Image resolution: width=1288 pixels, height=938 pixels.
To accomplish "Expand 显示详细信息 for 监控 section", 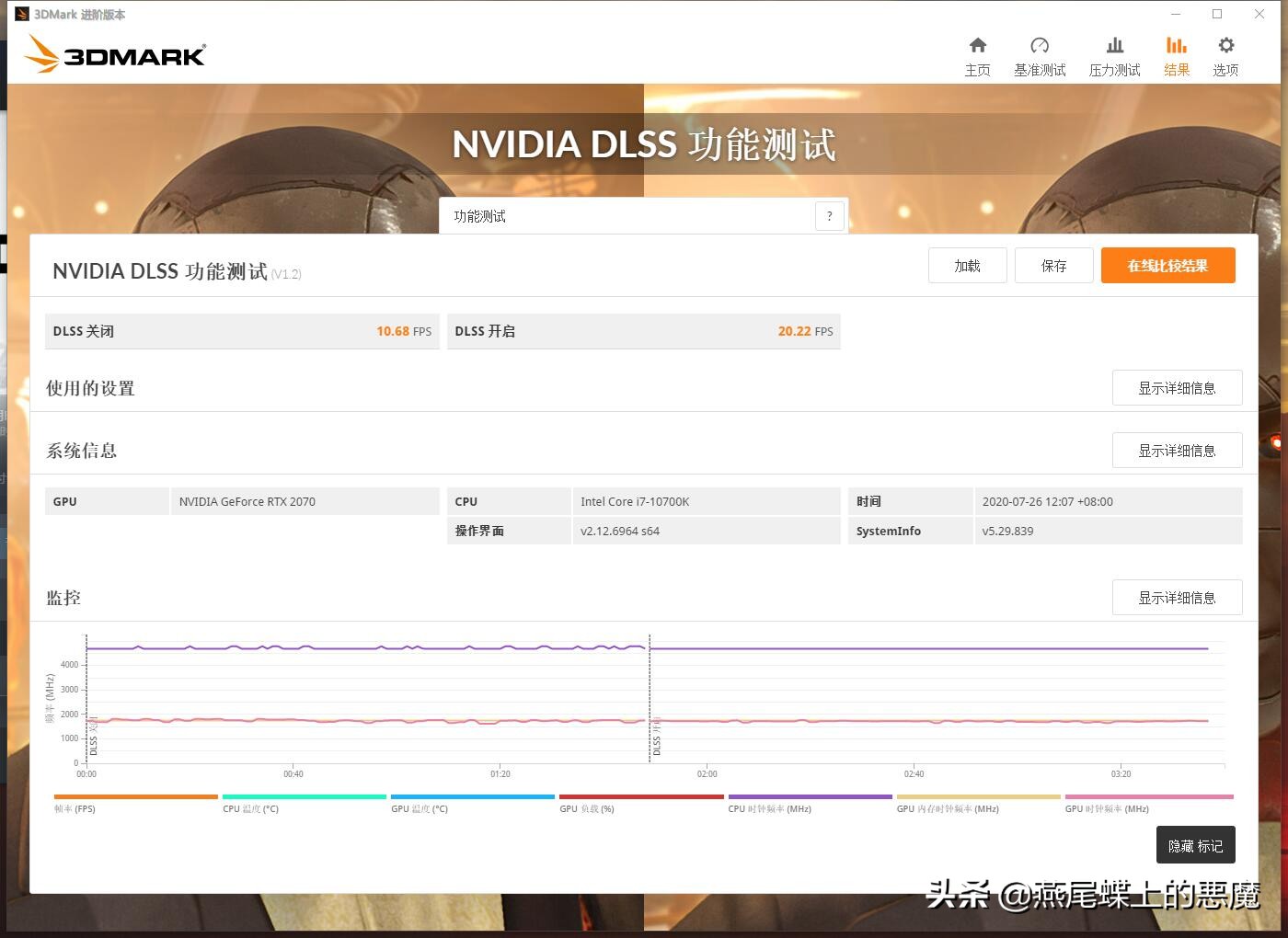I will (x=1177, y=597).
